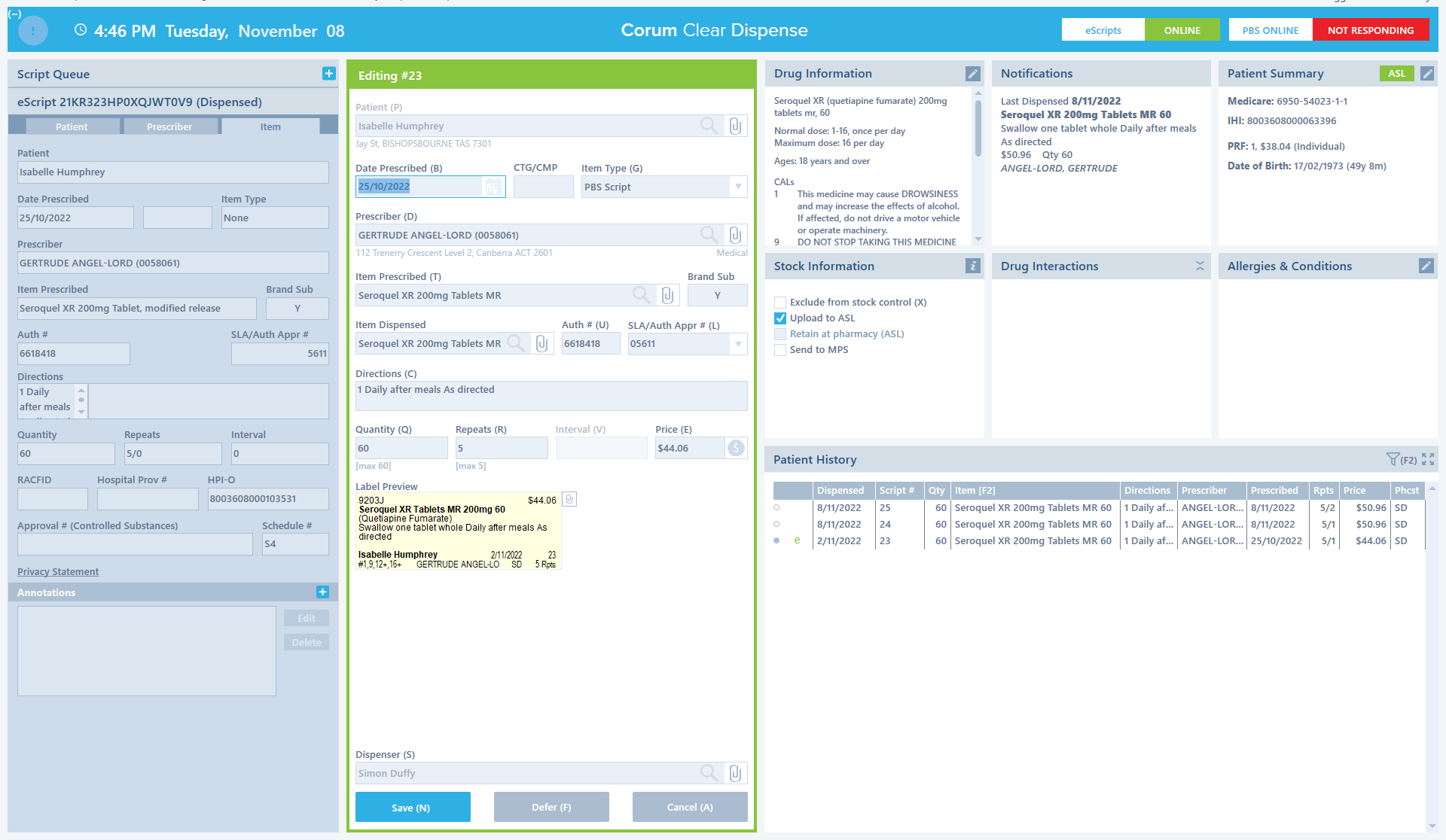
Task: Edit Drug Information with pencil icon
Action: (972, 74)
